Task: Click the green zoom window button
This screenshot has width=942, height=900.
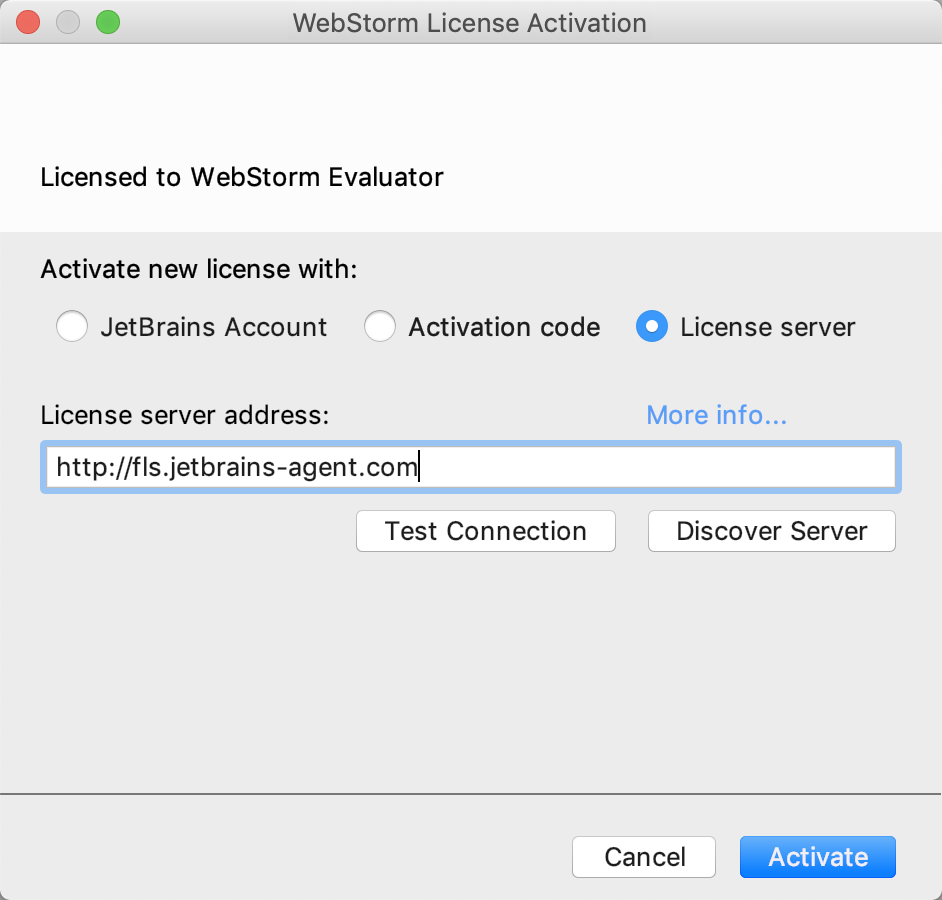Action: (x=108, y=23)
